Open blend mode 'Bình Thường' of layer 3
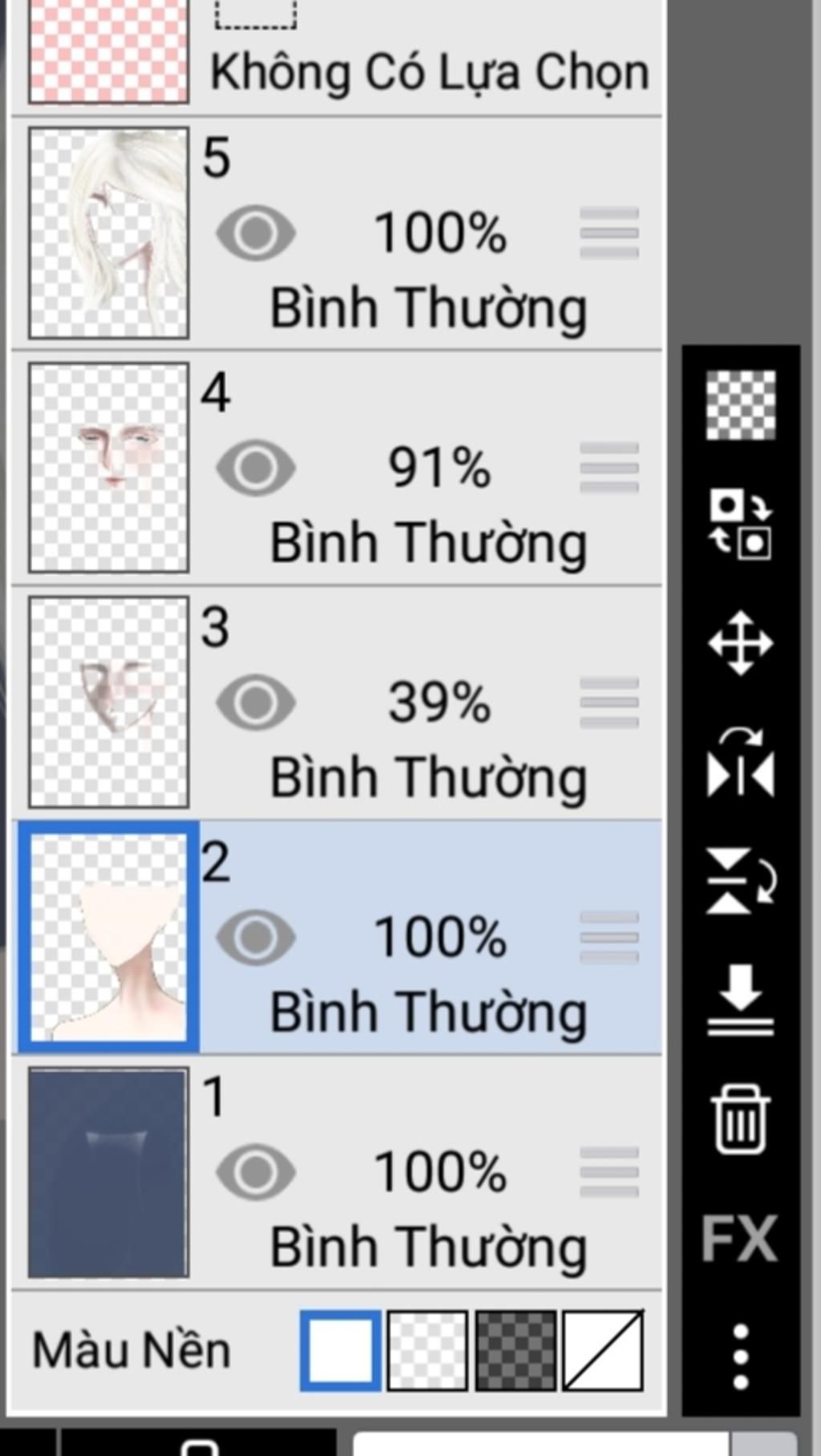821x1456 pixels. pos(428,778)
